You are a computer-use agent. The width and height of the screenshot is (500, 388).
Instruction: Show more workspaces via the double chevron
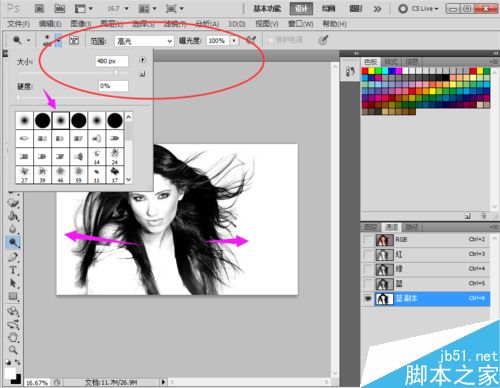(377, 9)
